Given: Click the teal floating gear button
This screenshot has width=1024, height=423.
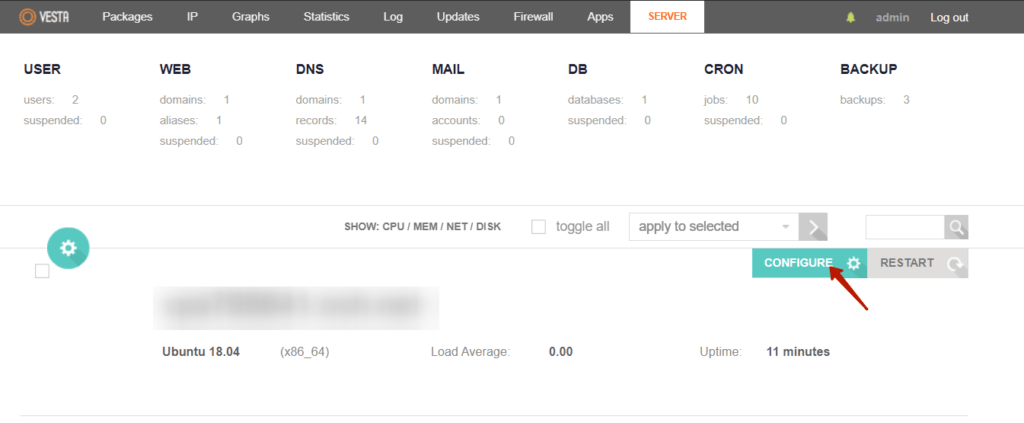Looking at the screenshot, I should (68, 248).
